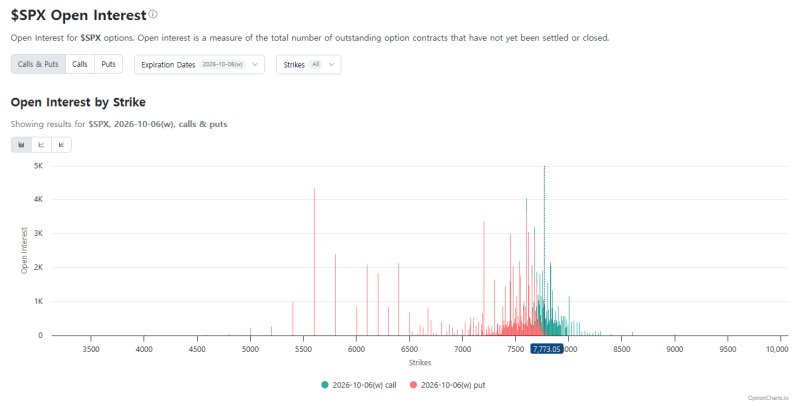The image size is (800, 406).
Task: Open the Strikes dropdown
Action: pyautogui.click(x=309, y=65)
